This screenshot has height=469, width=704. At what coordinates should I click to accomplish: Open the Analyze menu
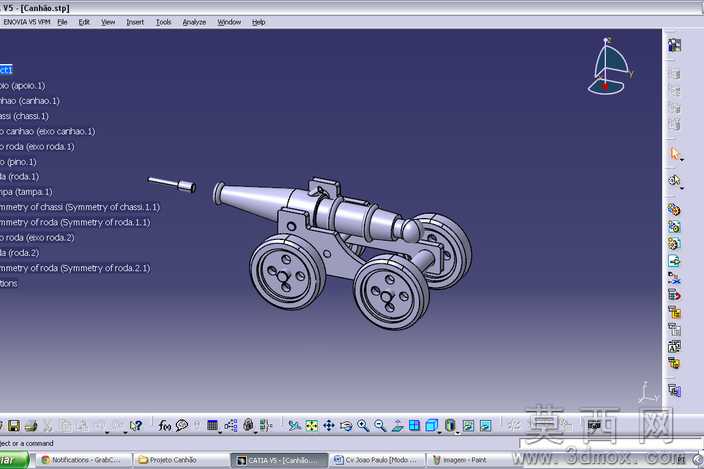point(194,22)
